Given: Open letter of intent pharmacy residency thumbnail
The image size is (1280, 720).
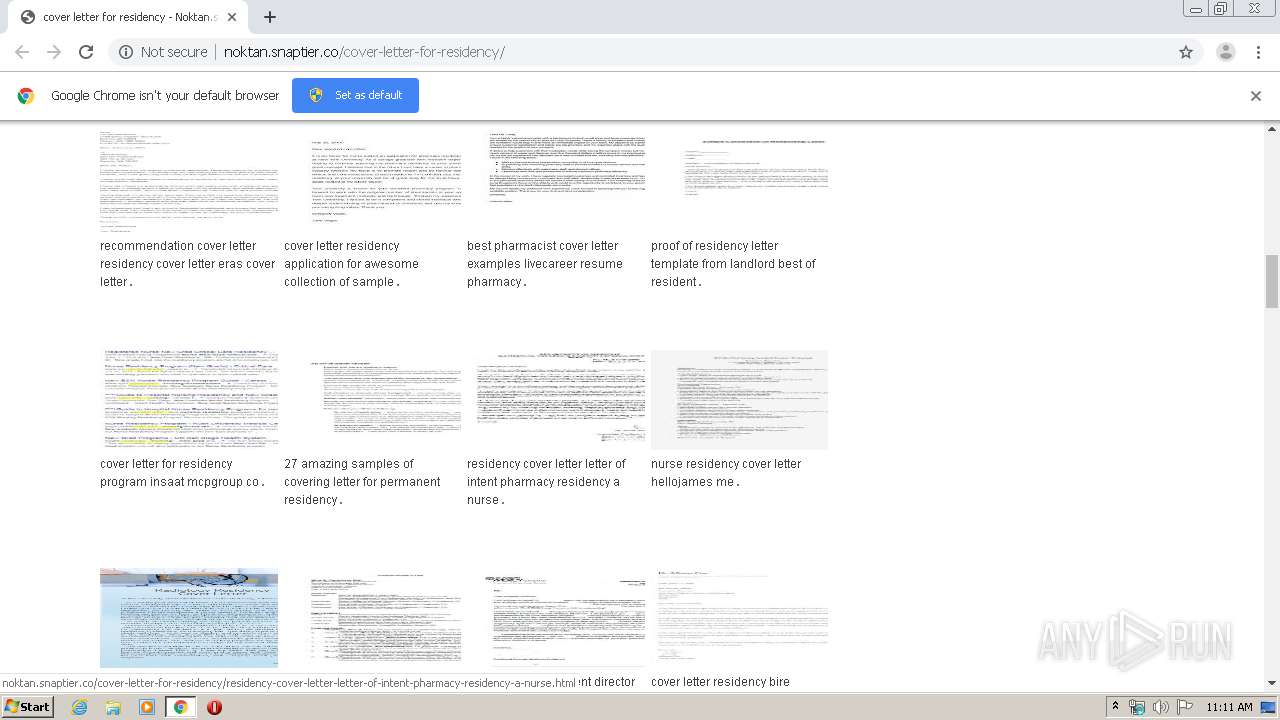Looking at the screenshot, I should pyautogui.click(x=556, y=399).
